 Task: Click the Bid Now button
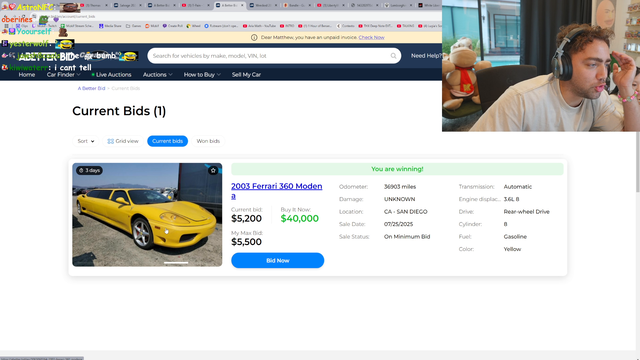point(278,260)
